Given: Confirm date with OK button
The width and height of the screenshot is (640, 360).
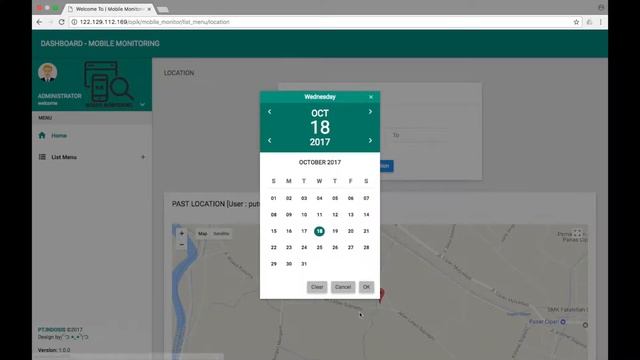Looking at the screenshot, I should (x=366, y=287).
